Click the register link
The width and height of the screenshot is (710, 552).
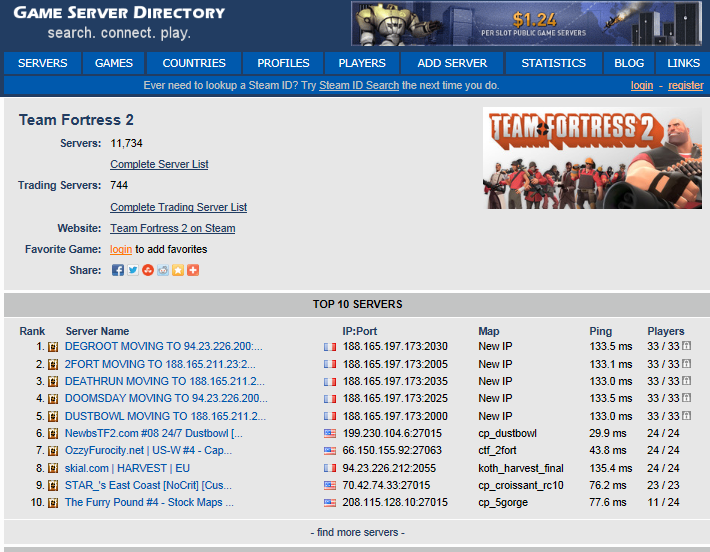[686, 86]
